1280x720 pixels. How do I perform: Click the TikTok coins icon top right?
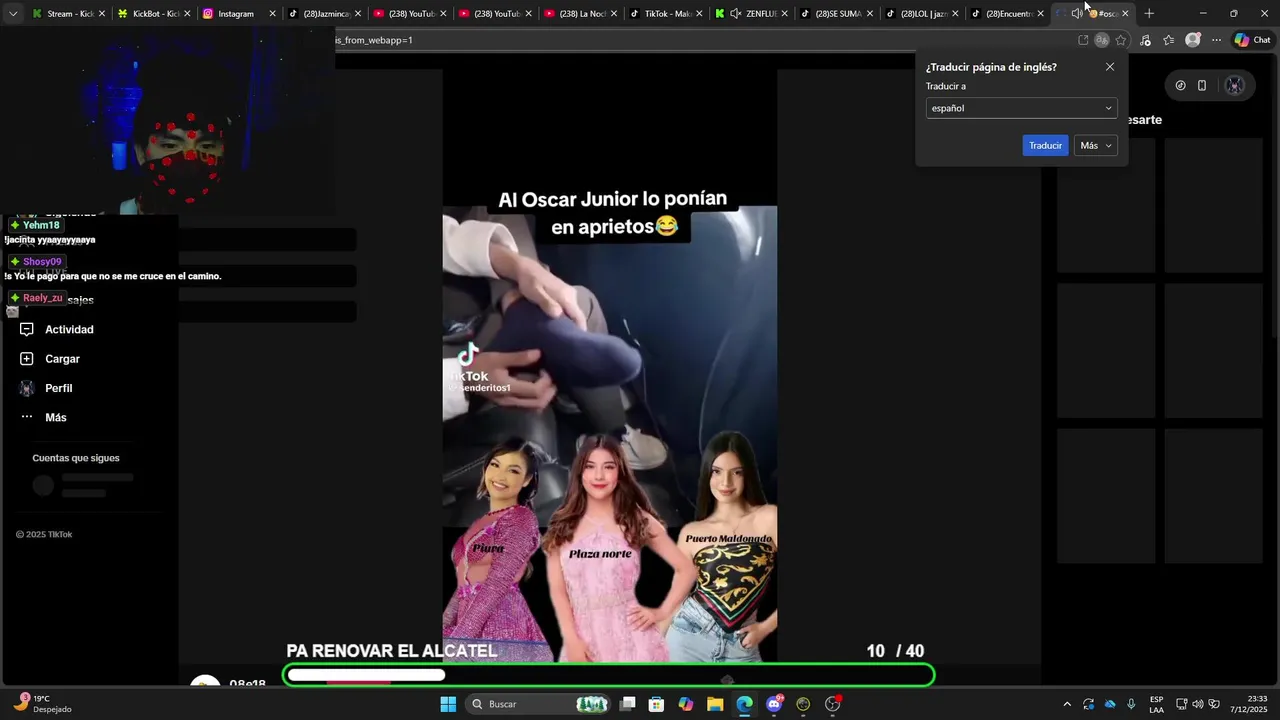point(1180,85)
